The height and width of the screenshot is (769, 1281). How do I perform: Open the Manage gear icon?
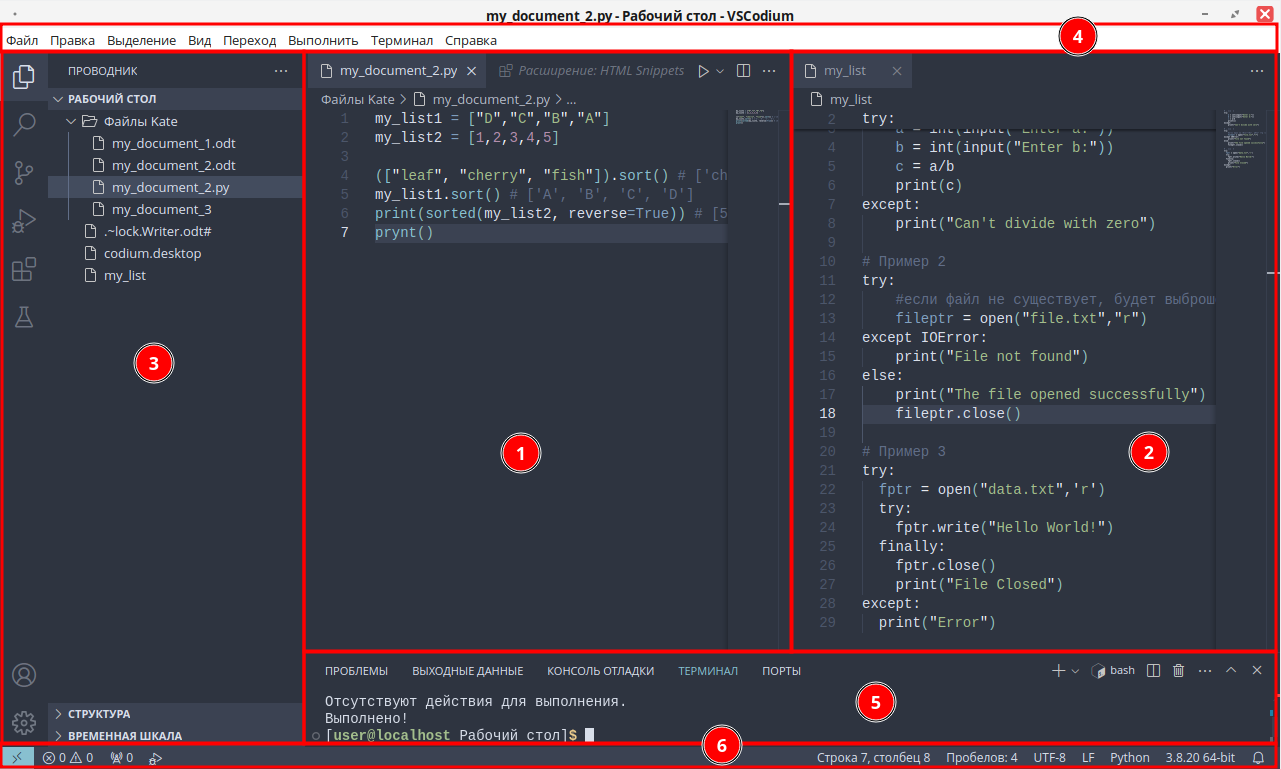[x=24, y=722]
